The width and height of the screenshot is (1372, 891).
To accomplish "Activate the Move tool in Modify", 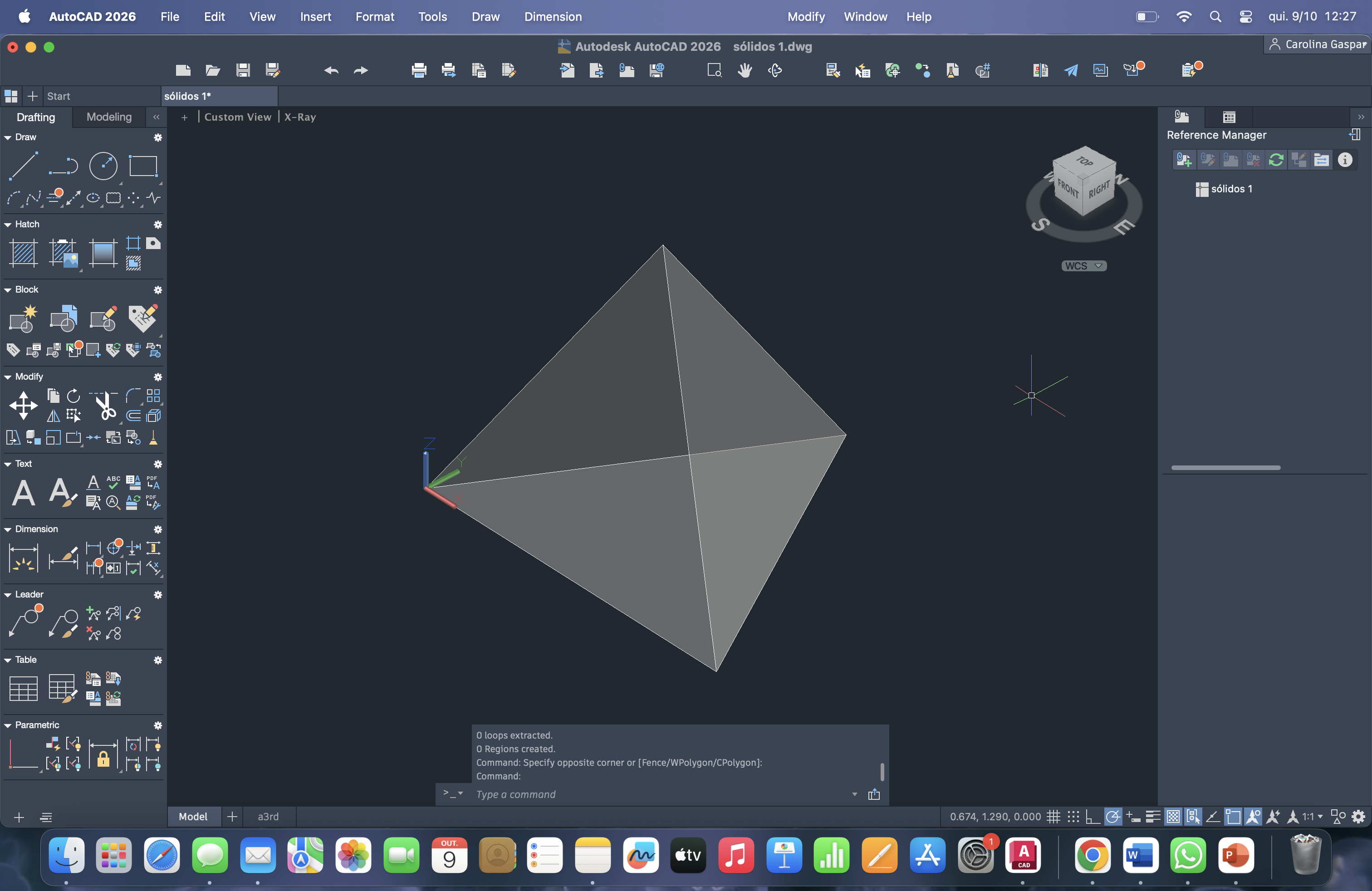I will 23,405.
